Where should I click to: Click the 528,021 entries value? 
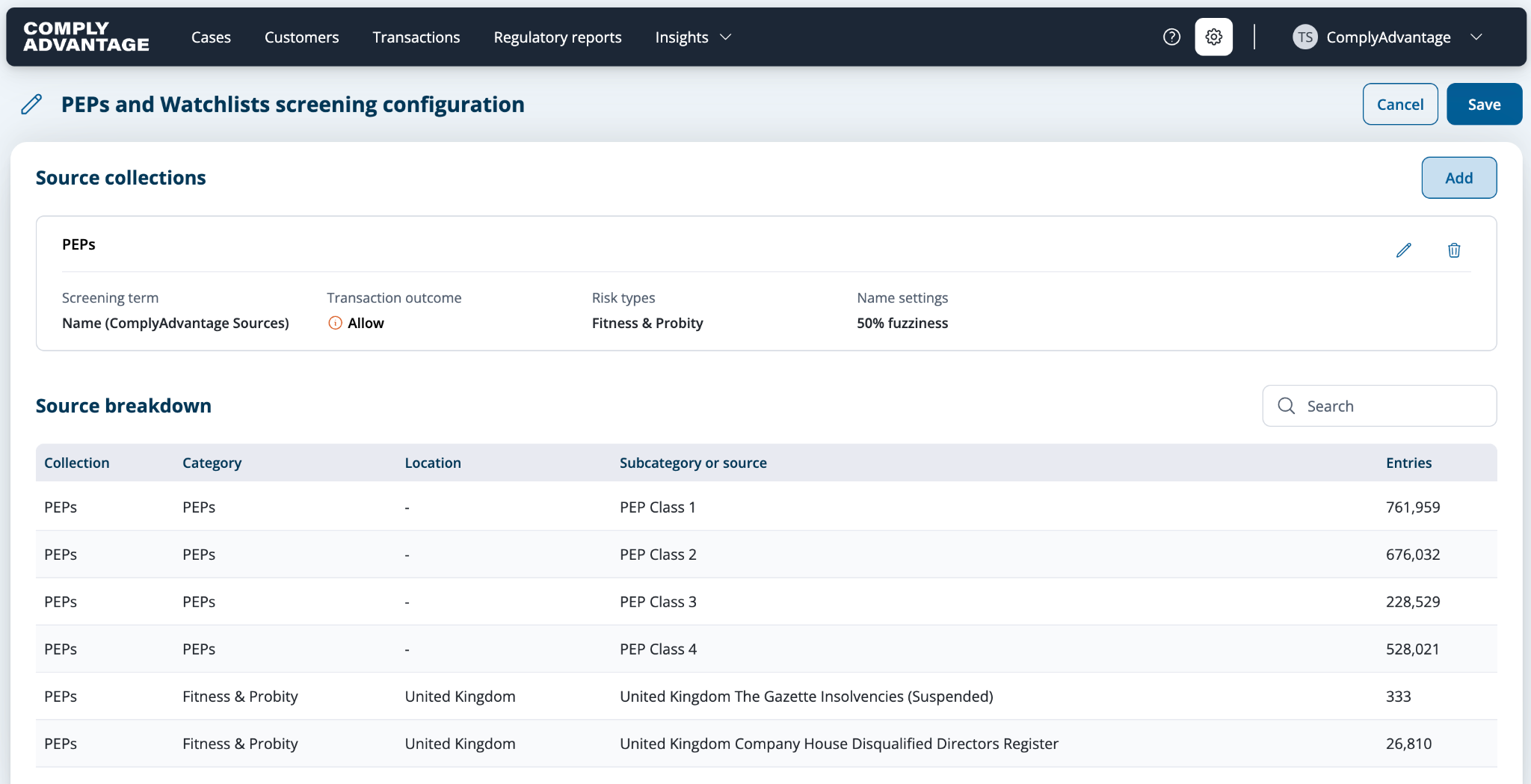[1413, 649]
